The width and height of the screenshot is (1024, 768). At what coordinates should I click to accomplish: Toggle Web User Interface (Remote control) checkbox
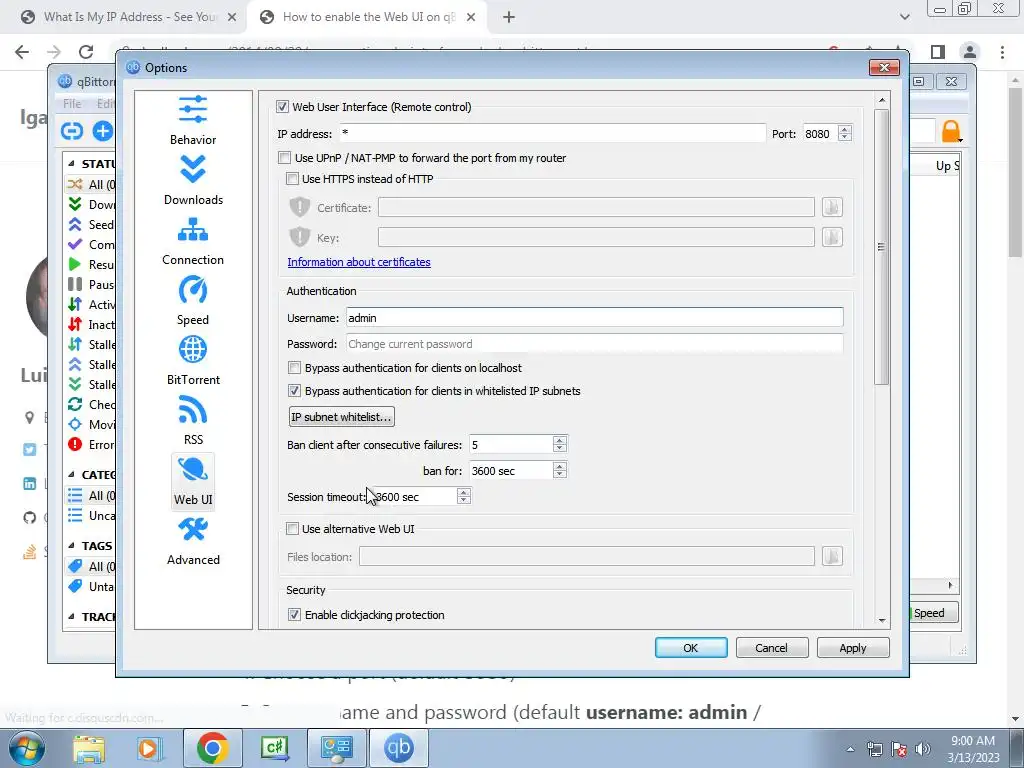click(282, 106)
